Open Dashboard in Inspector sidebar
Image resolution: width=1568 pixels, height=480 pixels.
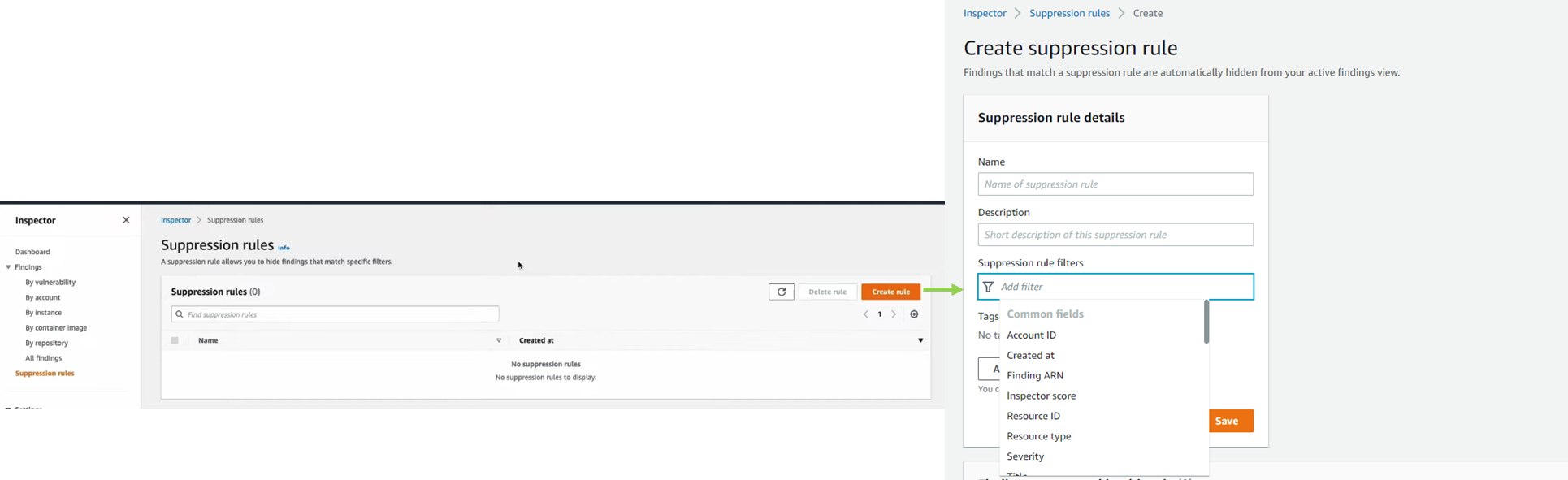click(32, 252)
